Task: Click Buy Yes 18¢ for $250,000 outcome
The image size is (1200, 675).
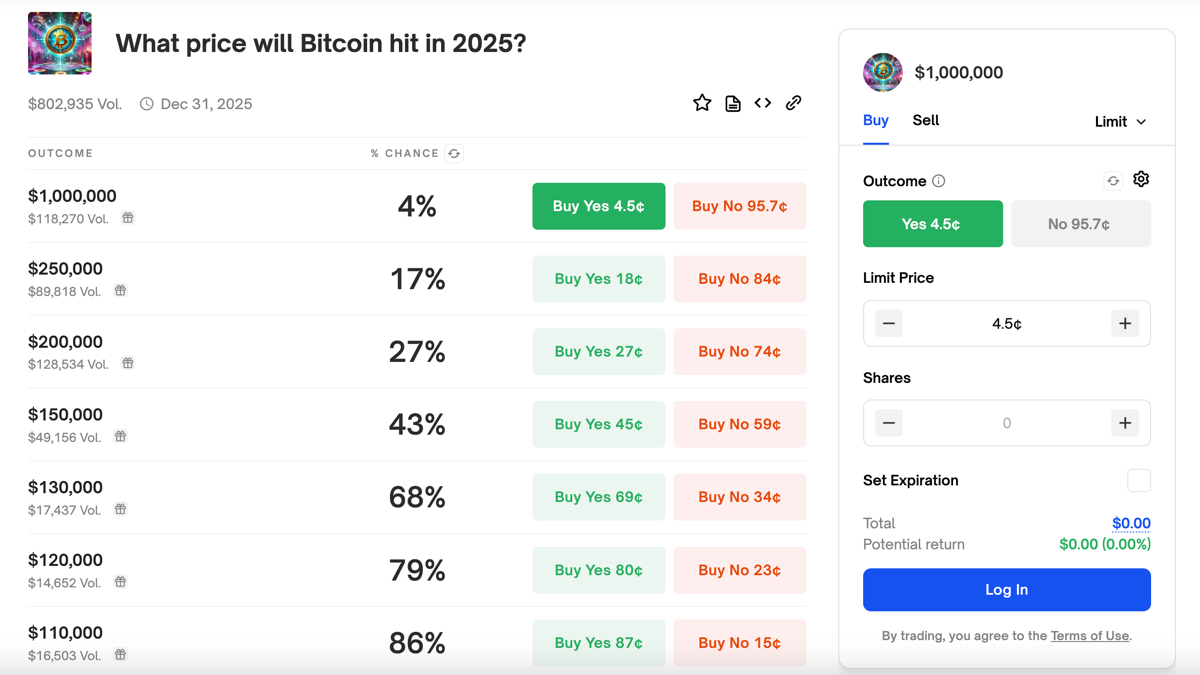Action: point(598,278)
